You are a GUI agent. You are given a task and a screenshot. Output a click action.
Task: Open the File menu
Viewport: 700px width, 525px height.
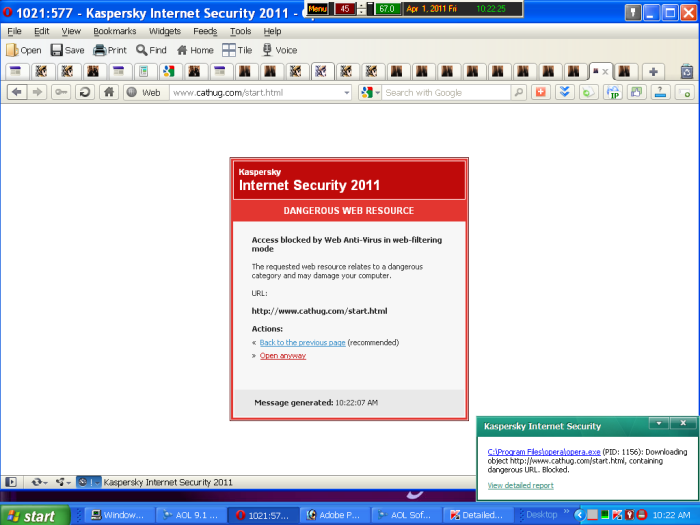tap(14, 31)
